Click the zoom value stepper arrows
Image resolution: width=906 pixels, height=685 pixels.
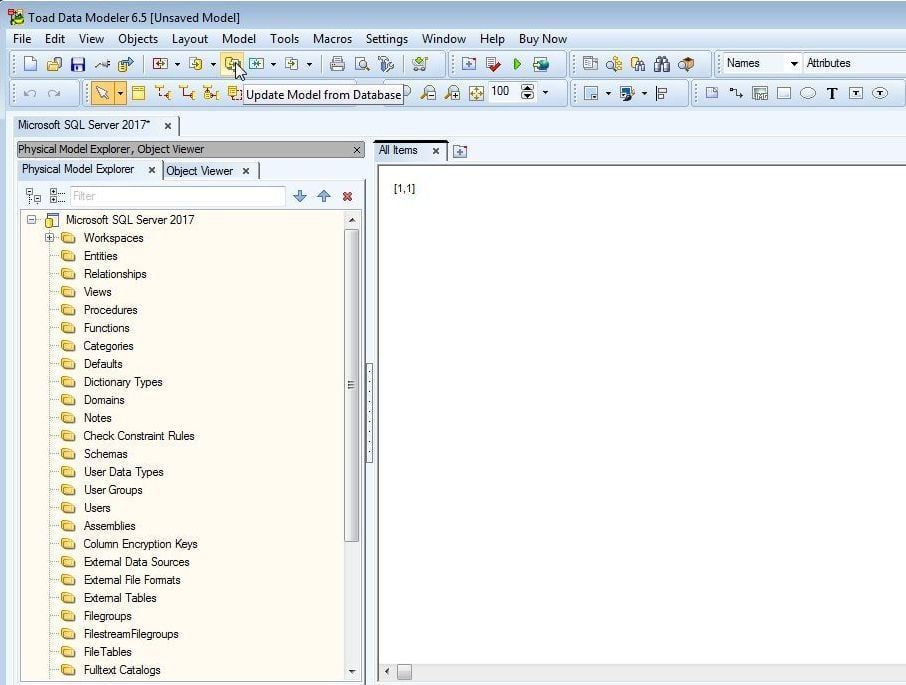(x=527, y=92)
